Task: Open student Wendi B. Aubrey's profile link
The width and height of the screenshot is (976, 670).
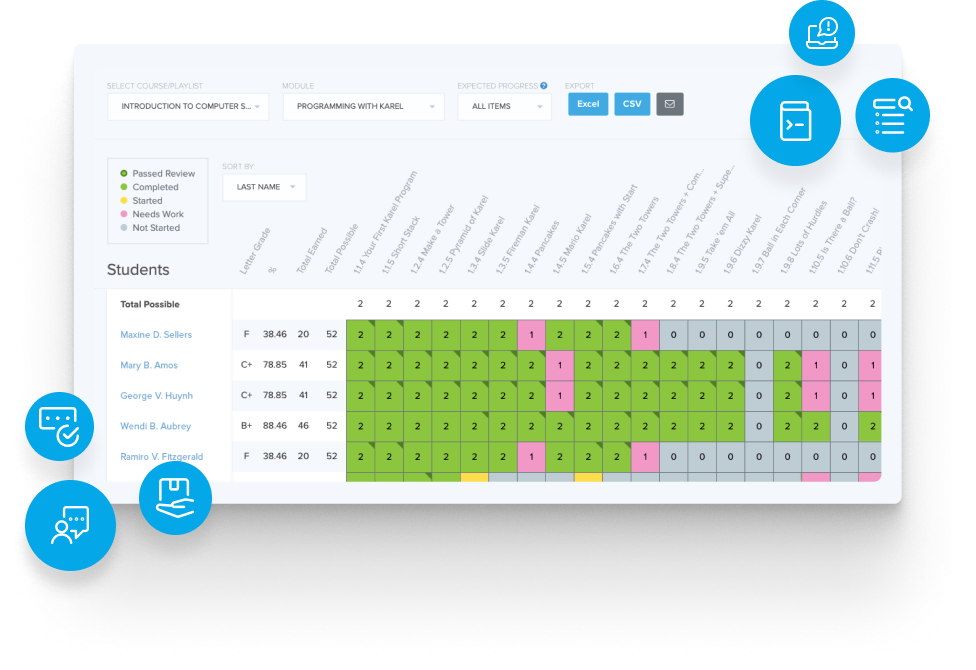Action: click(154, 426)
